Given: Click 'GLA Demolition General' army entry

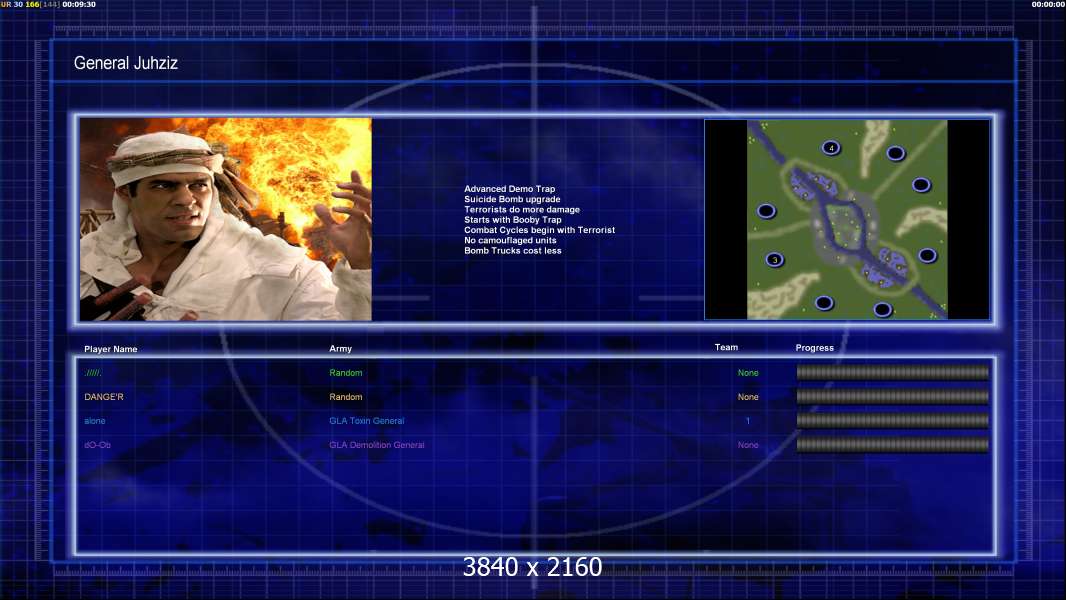Looking at the screenshot, I should point(377,445).
